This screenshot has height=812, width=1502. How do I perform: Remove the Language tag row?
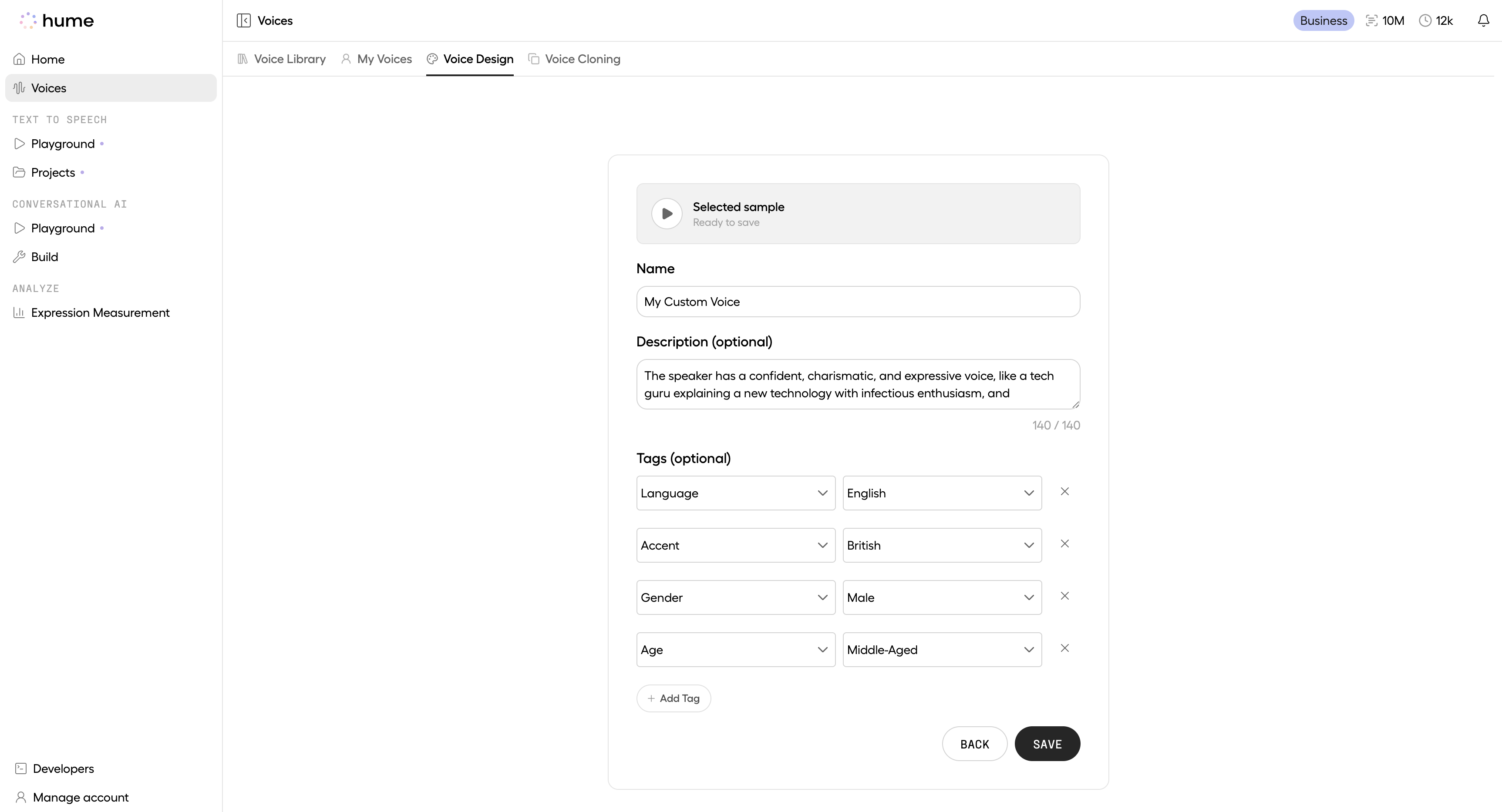tap(1064, 491)
